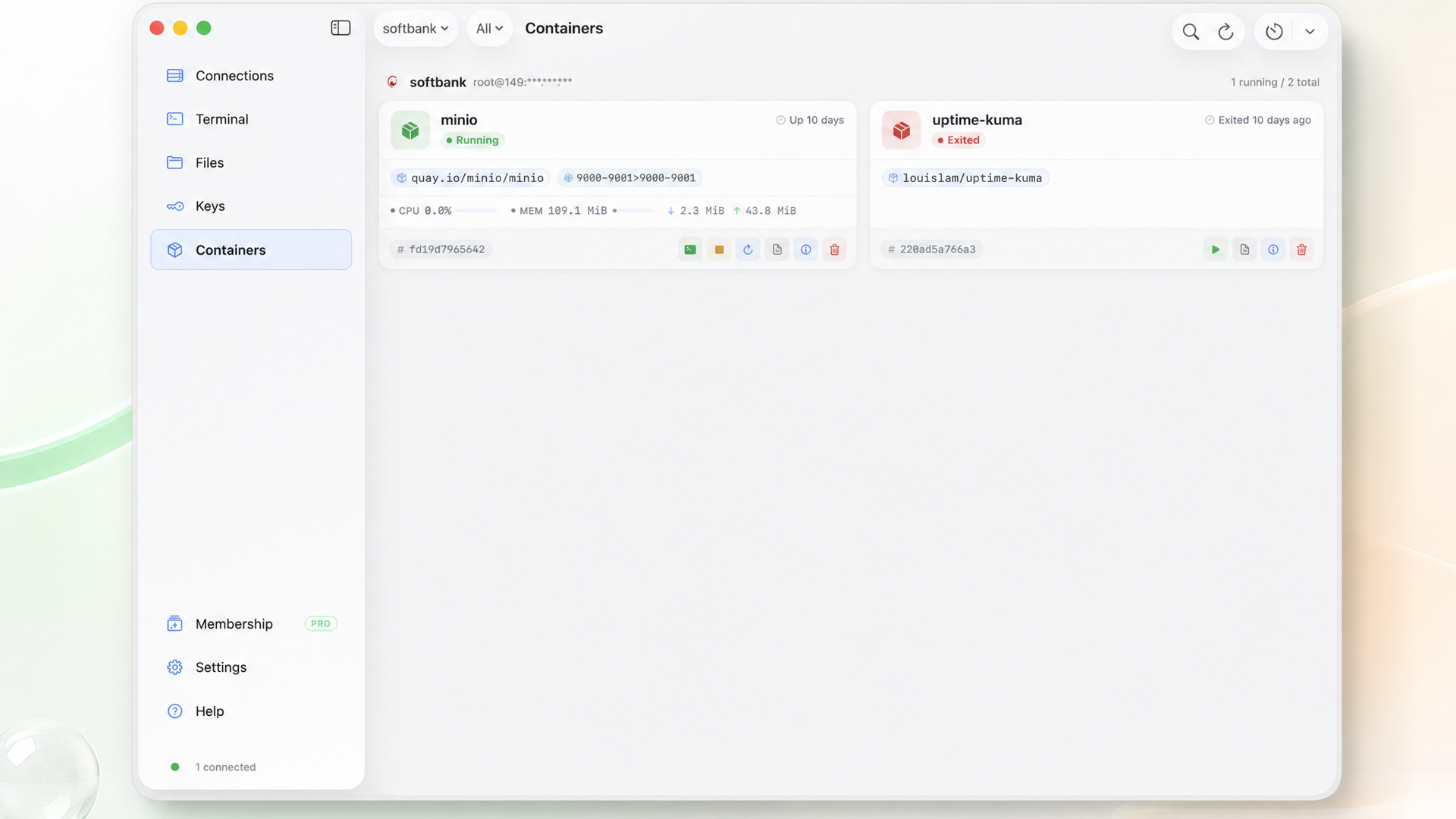Refresh the containers list
Viewport: 1456px width, 819px height.
pyautogui.click(x=1225, y=32)
